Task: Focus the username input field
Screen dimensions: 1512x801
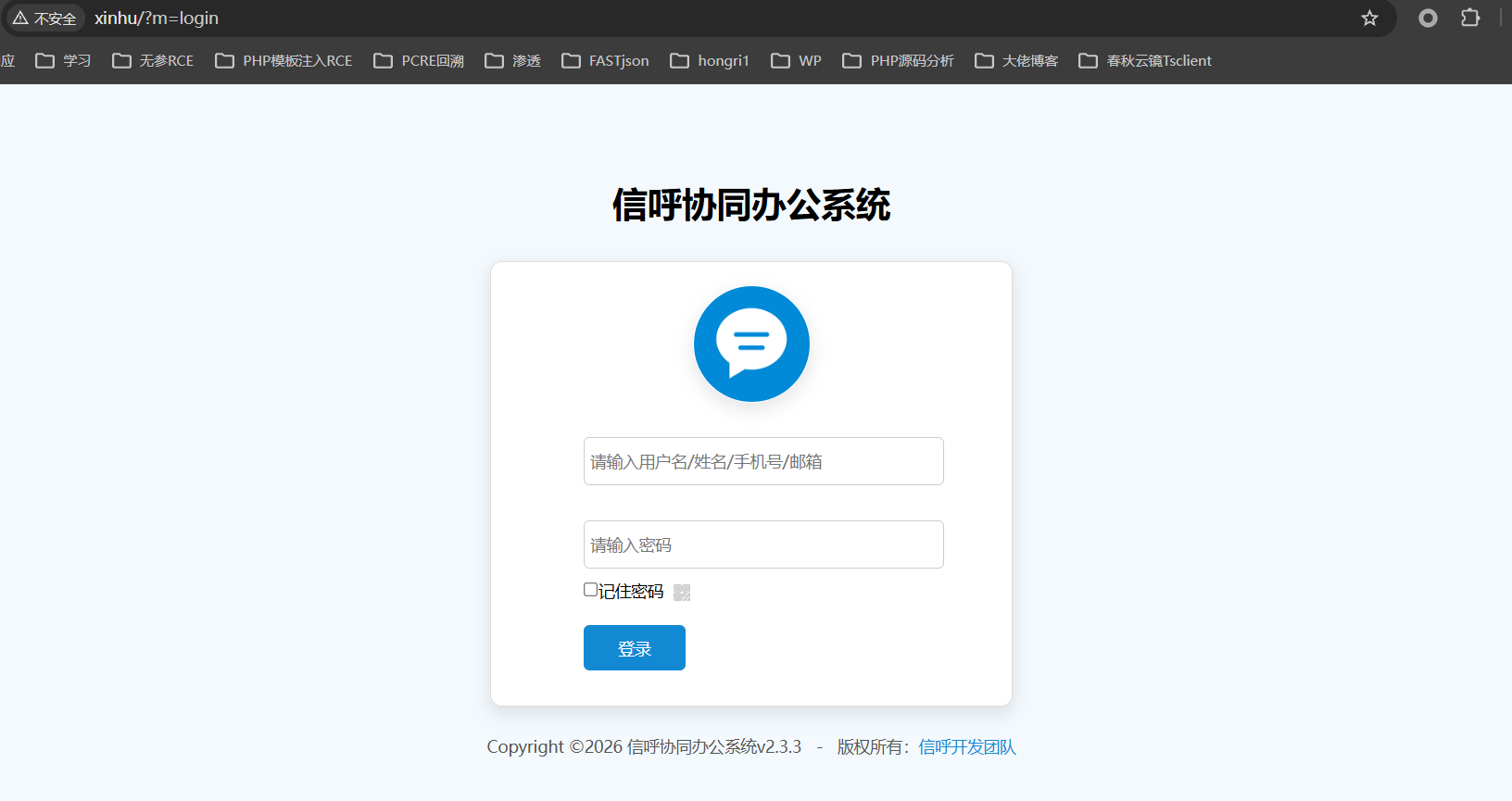Action: 763,461
